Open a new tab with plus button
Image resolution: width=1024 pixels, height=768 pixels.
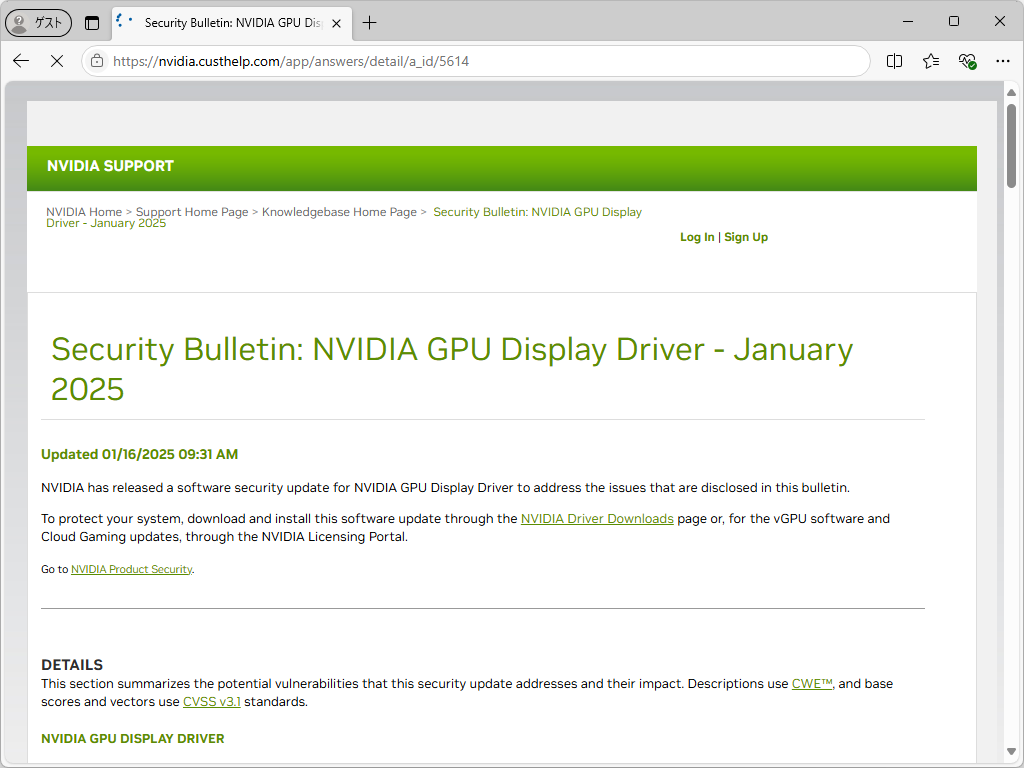(370, 22)
